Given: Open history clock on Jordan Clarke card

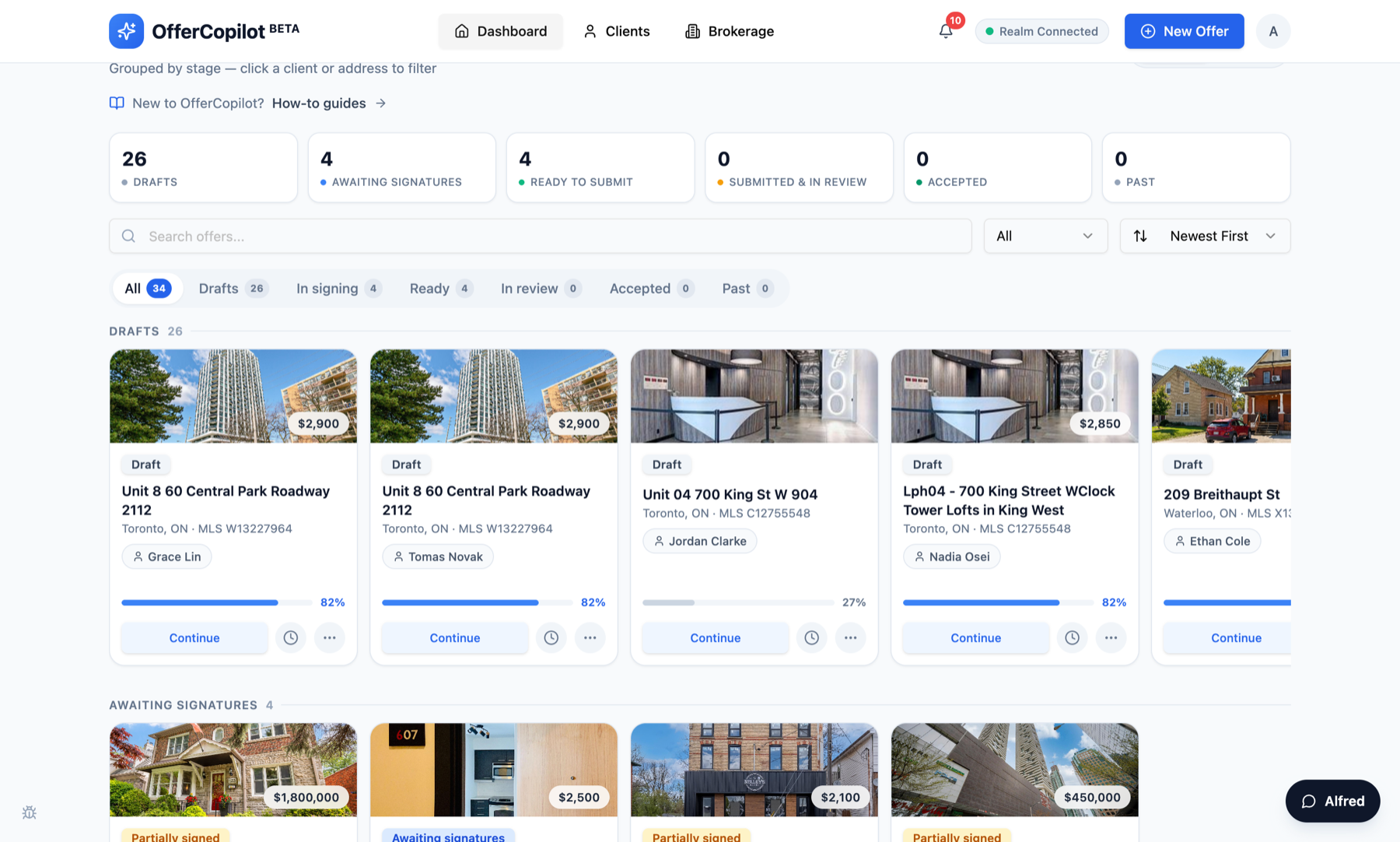Looking at the screenshot, I should (812, 637).
